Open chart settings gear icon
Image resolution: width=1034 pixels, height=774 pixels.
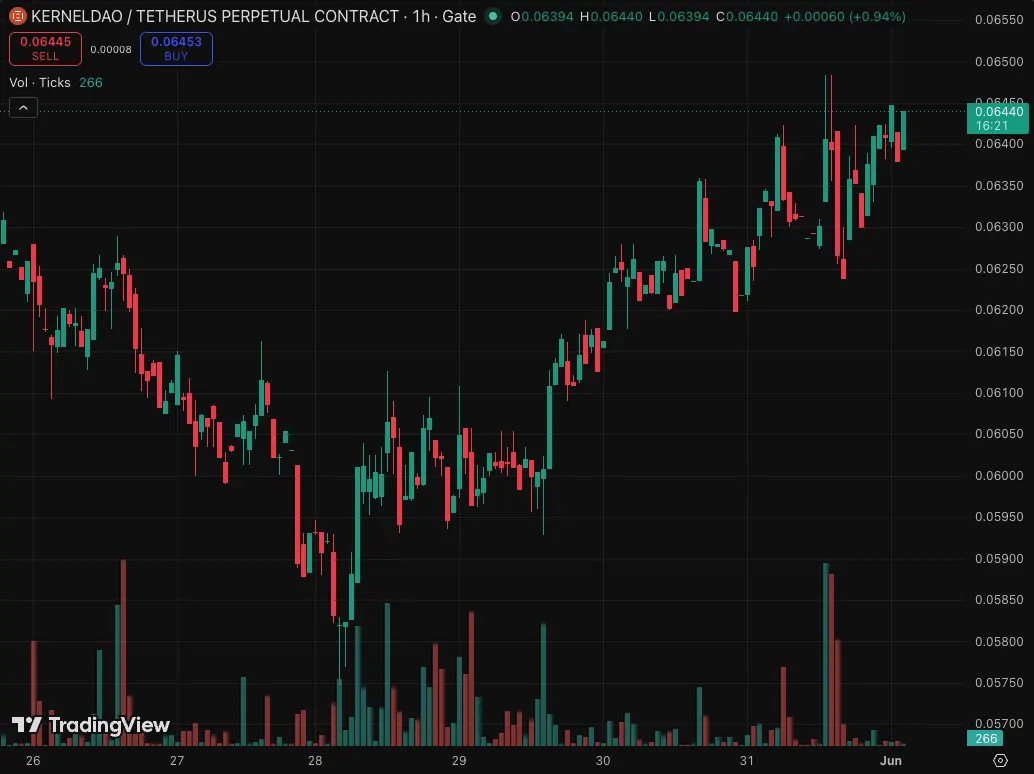coord(1000,760)
